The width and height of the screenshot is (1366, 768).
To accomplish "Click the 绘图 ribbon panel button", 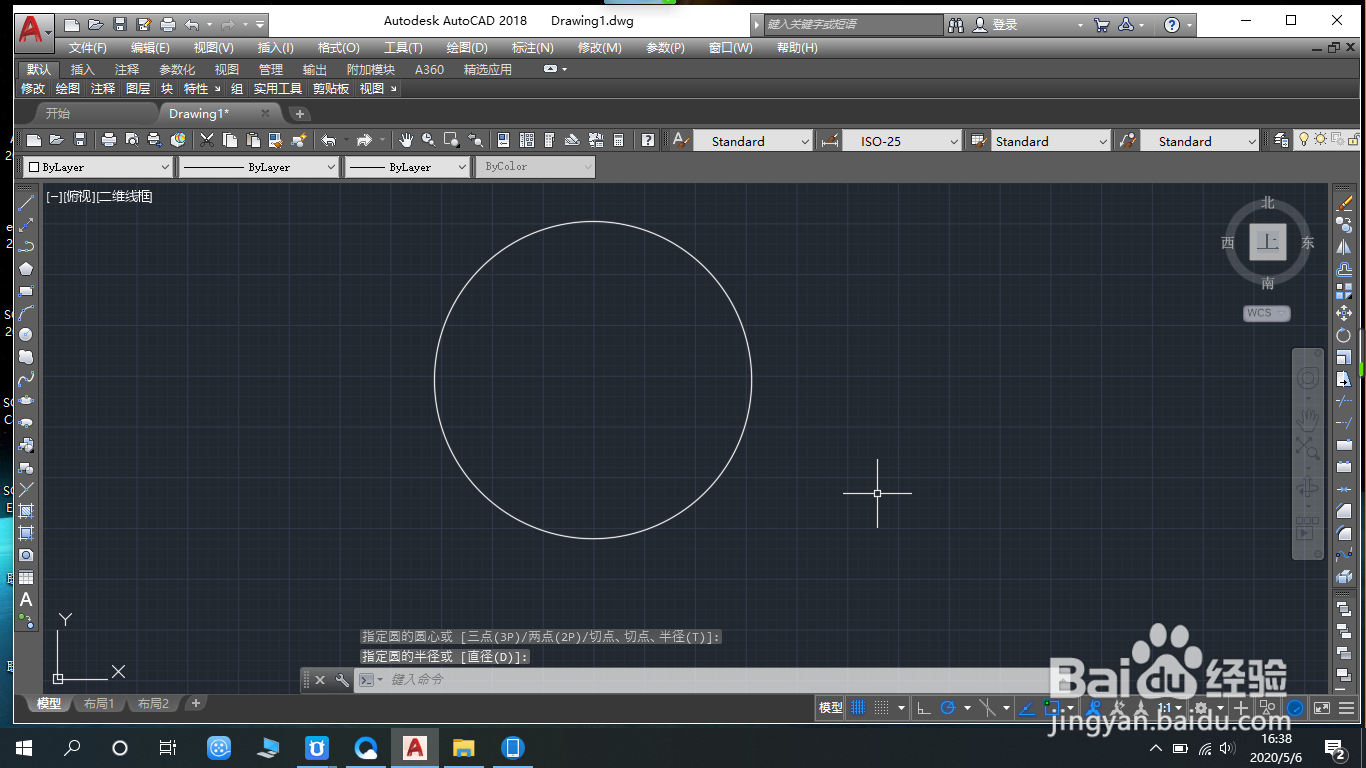I will (x=68, y=88).
